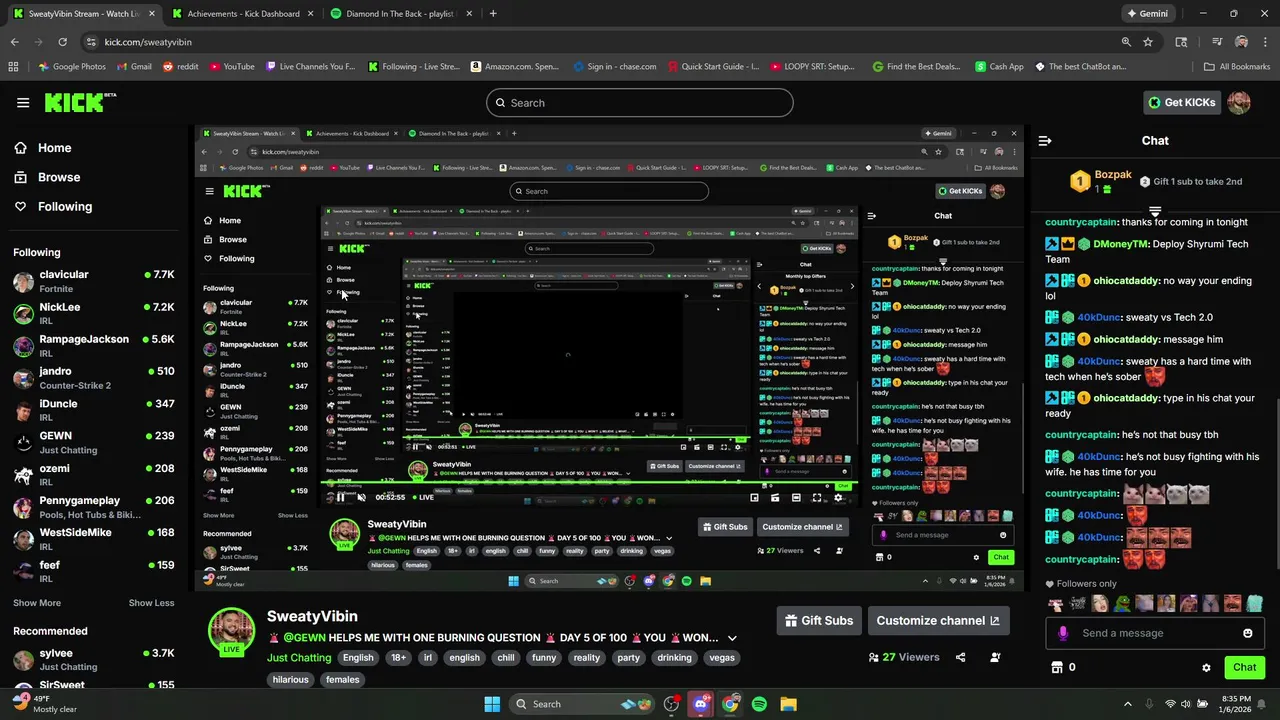Screen dimensions: 1280x720
Task: Expand the stream title chevron
Action: pyautogui.click(x=732, y=638)
